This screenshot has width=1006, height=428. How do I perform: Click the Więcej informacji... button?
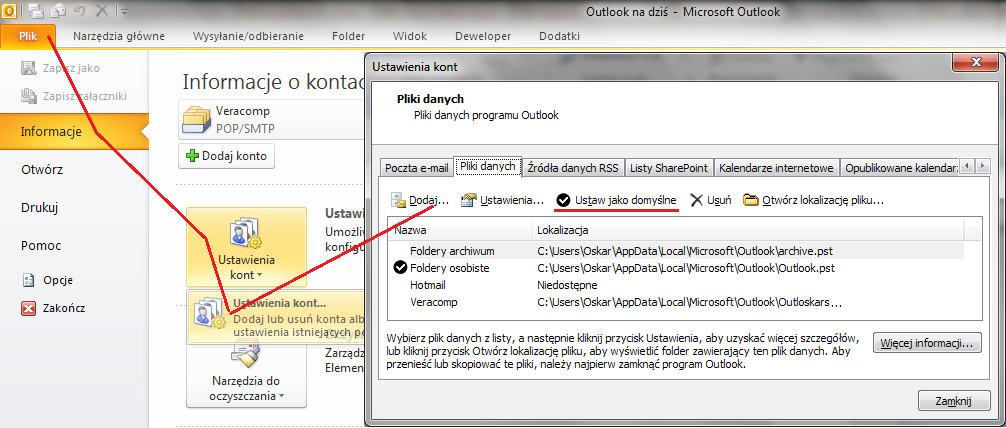click(927, 343)
